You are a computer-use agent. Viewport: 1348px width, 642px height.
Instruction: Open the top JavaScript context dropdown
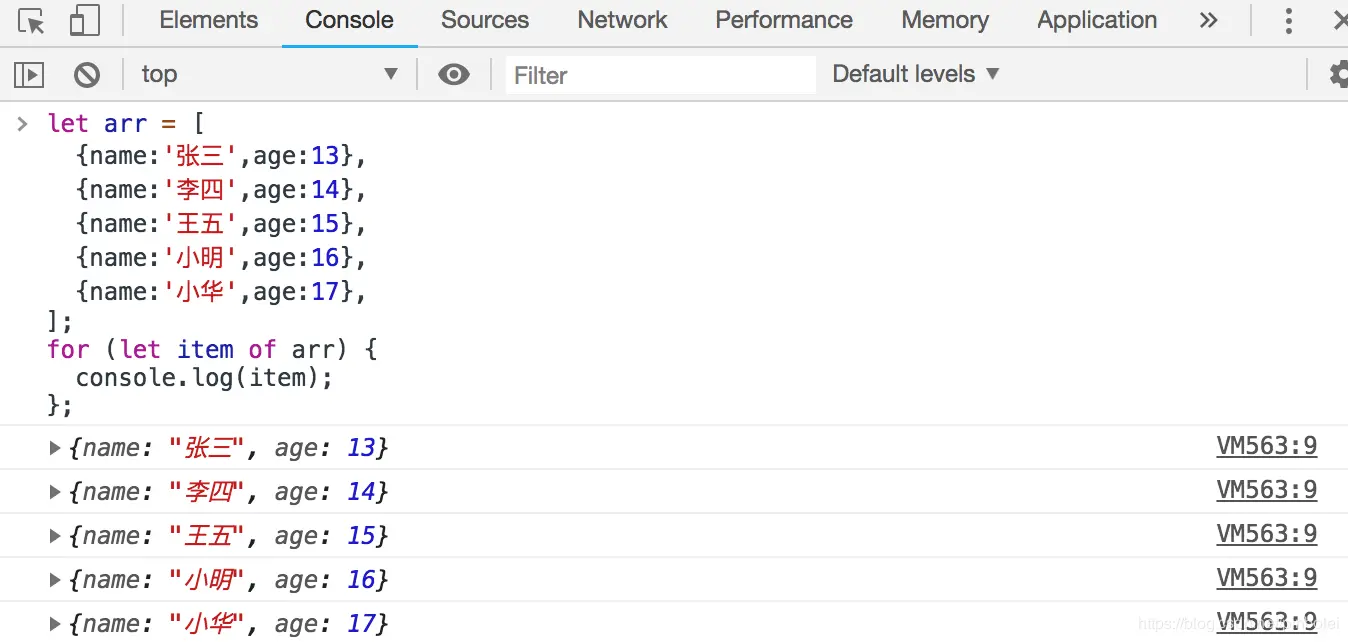pyautogui.click(x=268, y=74)
